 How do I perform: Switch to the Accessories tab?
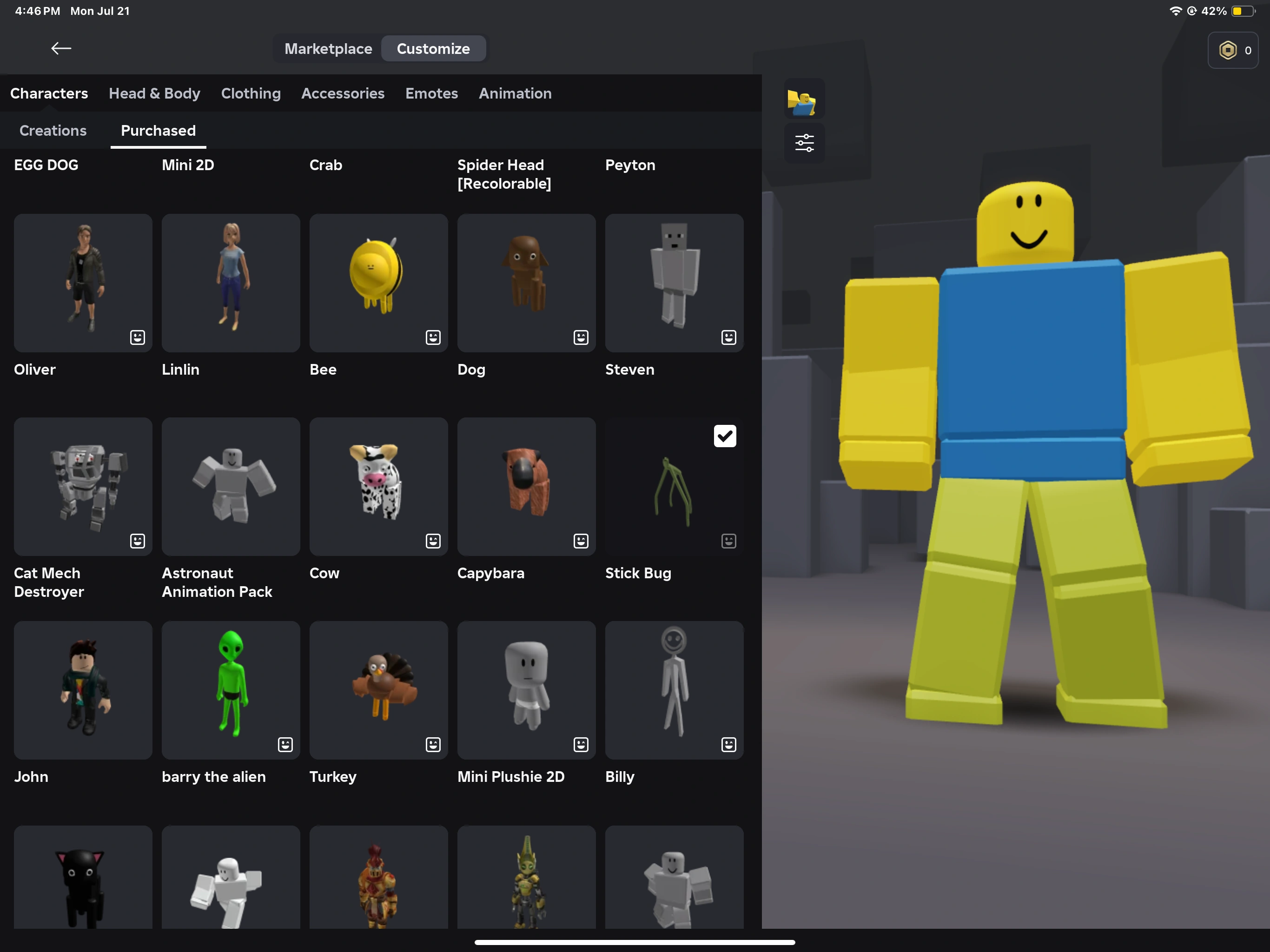(x=343, y=93)
